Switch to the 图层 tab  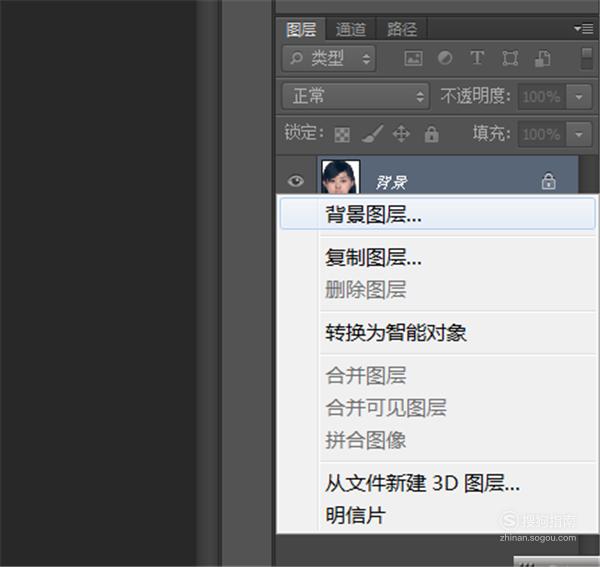coord(301,29)
